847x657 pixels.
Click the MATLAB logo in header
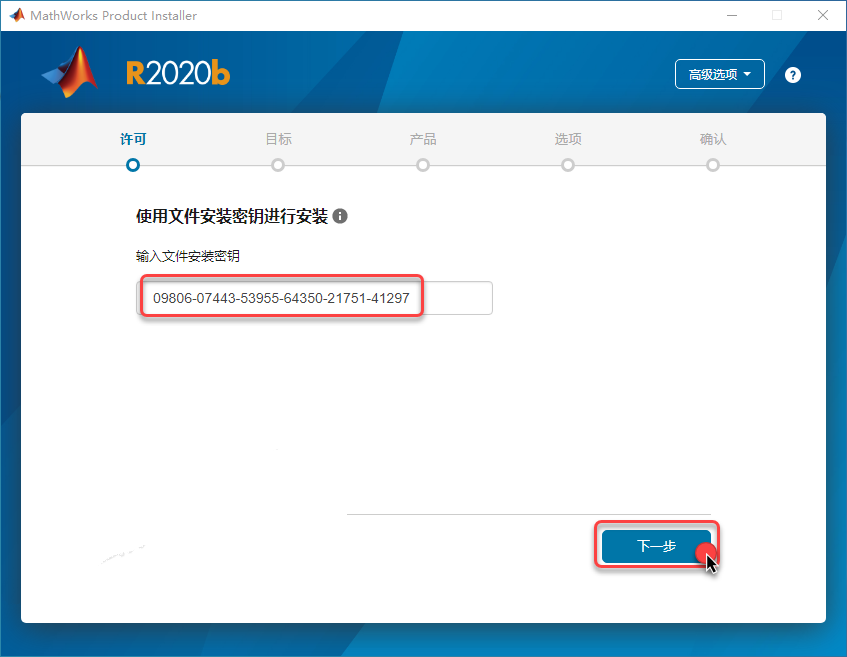[x=70, y=72]
